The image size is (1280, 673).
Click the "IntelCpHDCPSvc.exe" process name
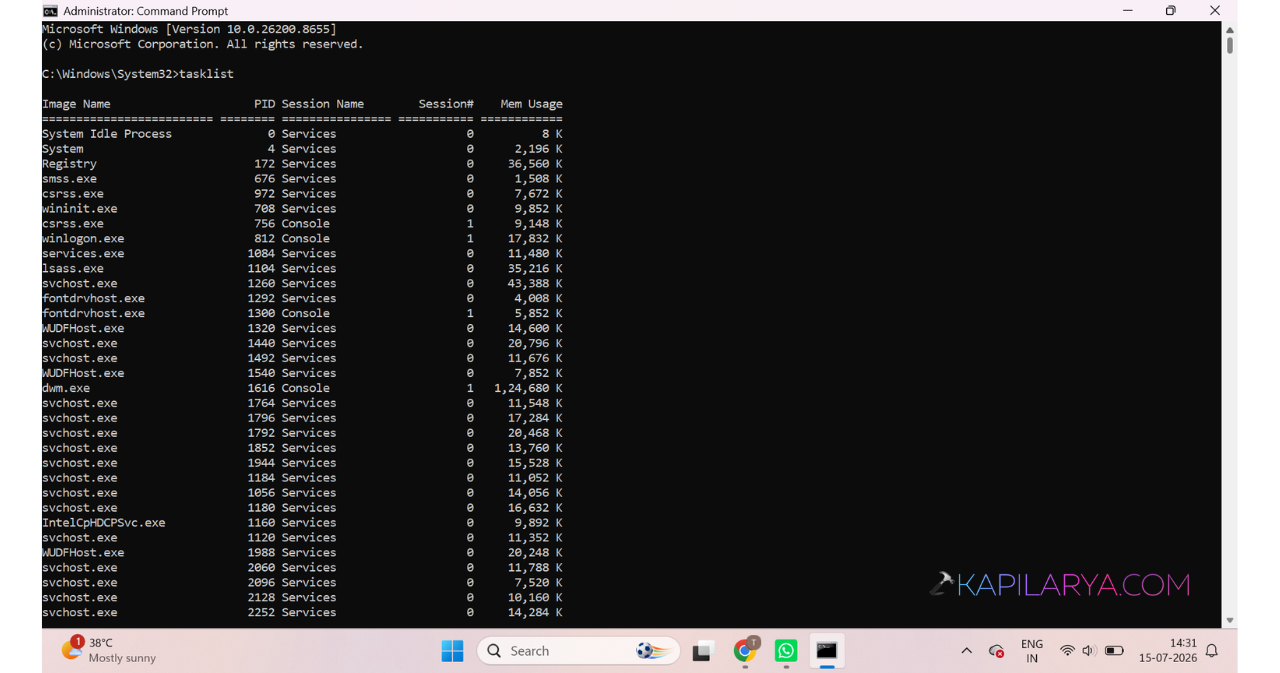[x=104, y=523]
